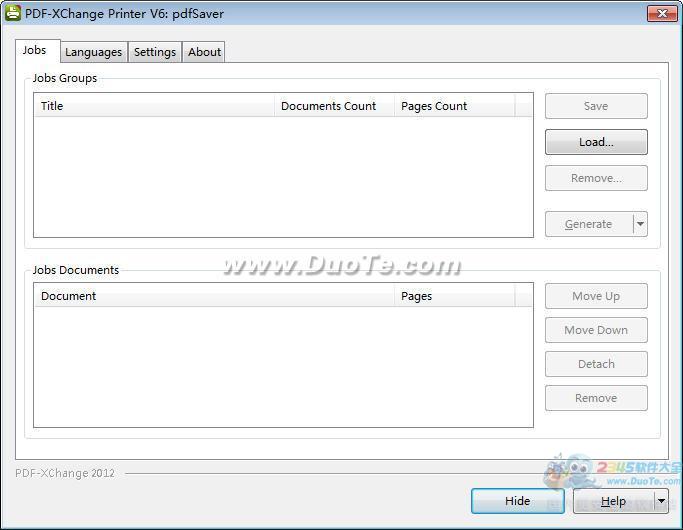
Task: Switch to the Jobs tab
Action: (x=37, y=51)
